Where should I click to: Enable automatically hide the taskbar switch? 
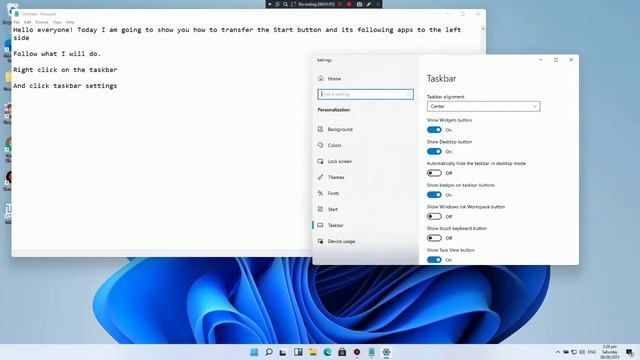(434, 173)
